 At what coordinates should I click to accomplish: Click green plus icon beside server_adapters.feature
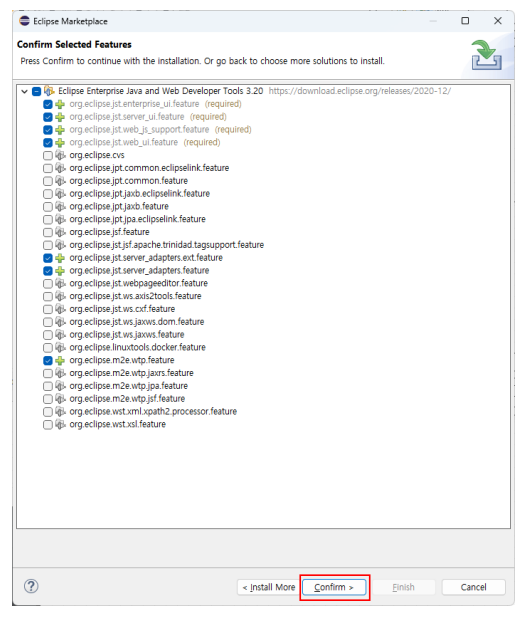click(60, 271)
